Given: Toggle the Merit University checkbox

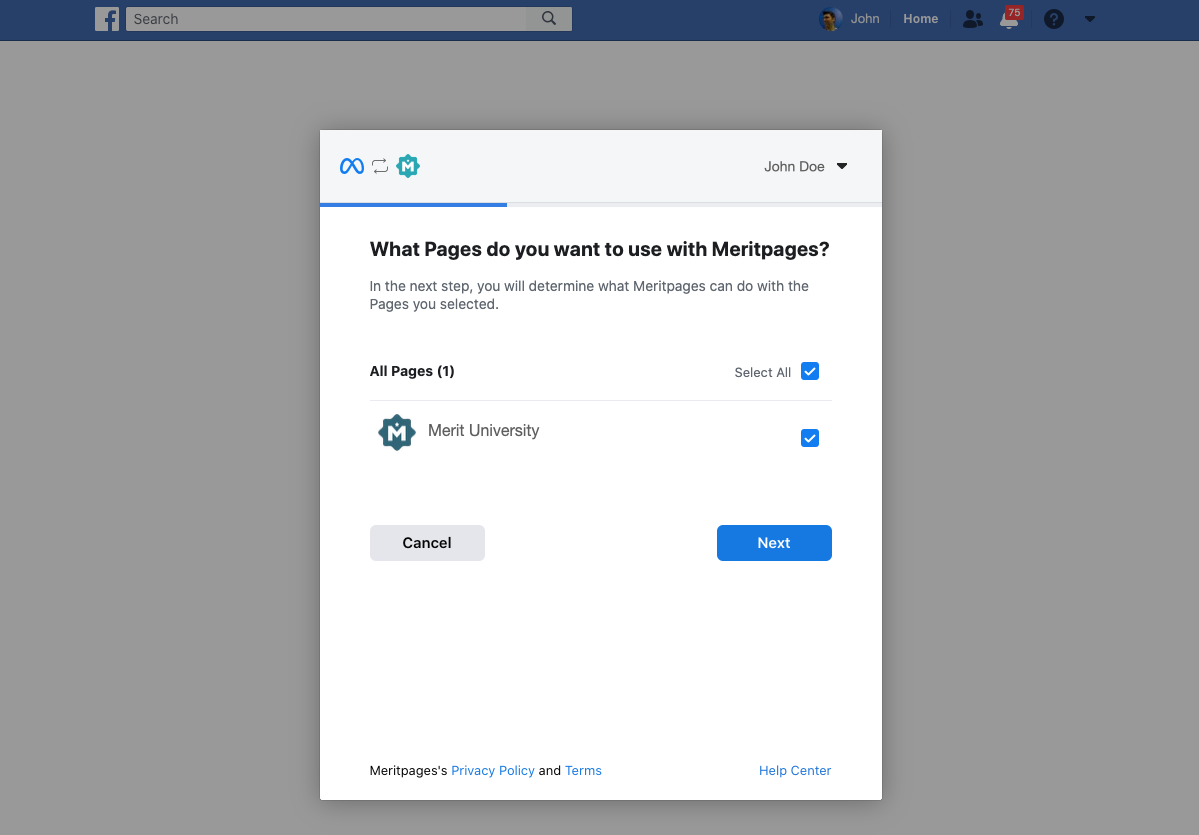Looking at the screenshot, I should coord(810,438).
